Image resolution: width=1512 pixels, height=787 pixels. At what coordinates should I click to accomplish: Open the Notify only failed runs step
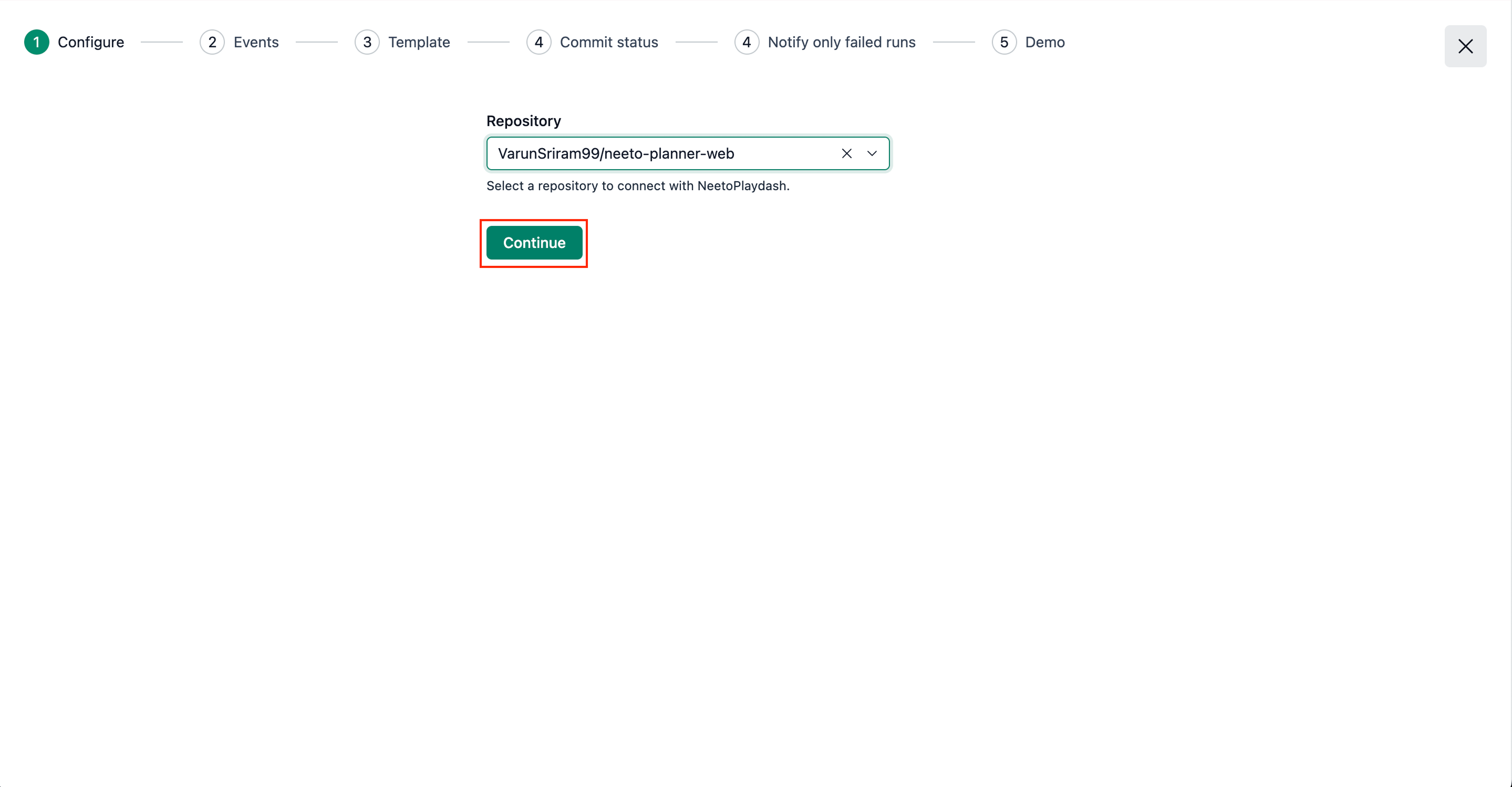[841, 42]
